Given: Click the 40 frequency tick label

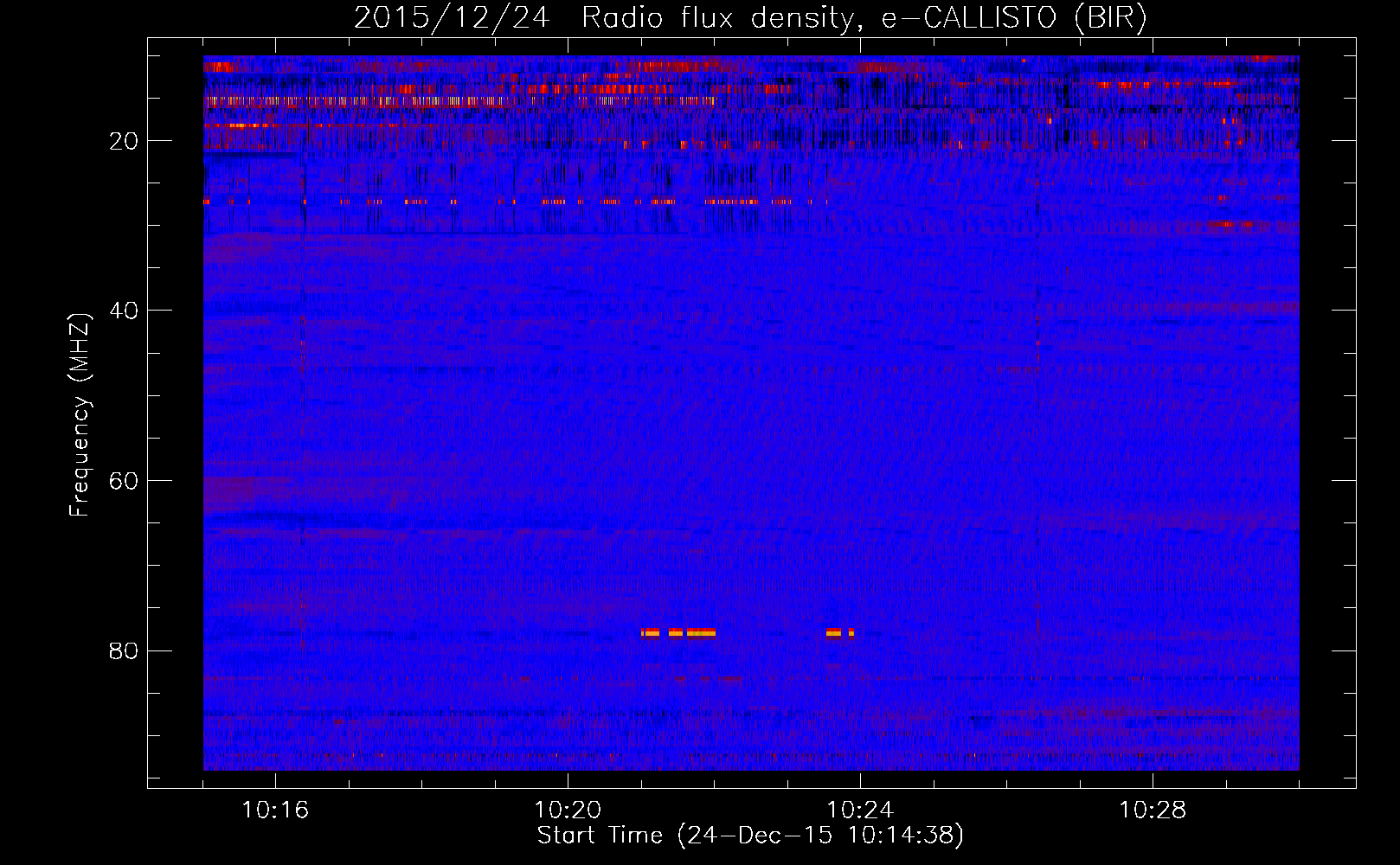Looking at the screenshot, I should point(125,311).
